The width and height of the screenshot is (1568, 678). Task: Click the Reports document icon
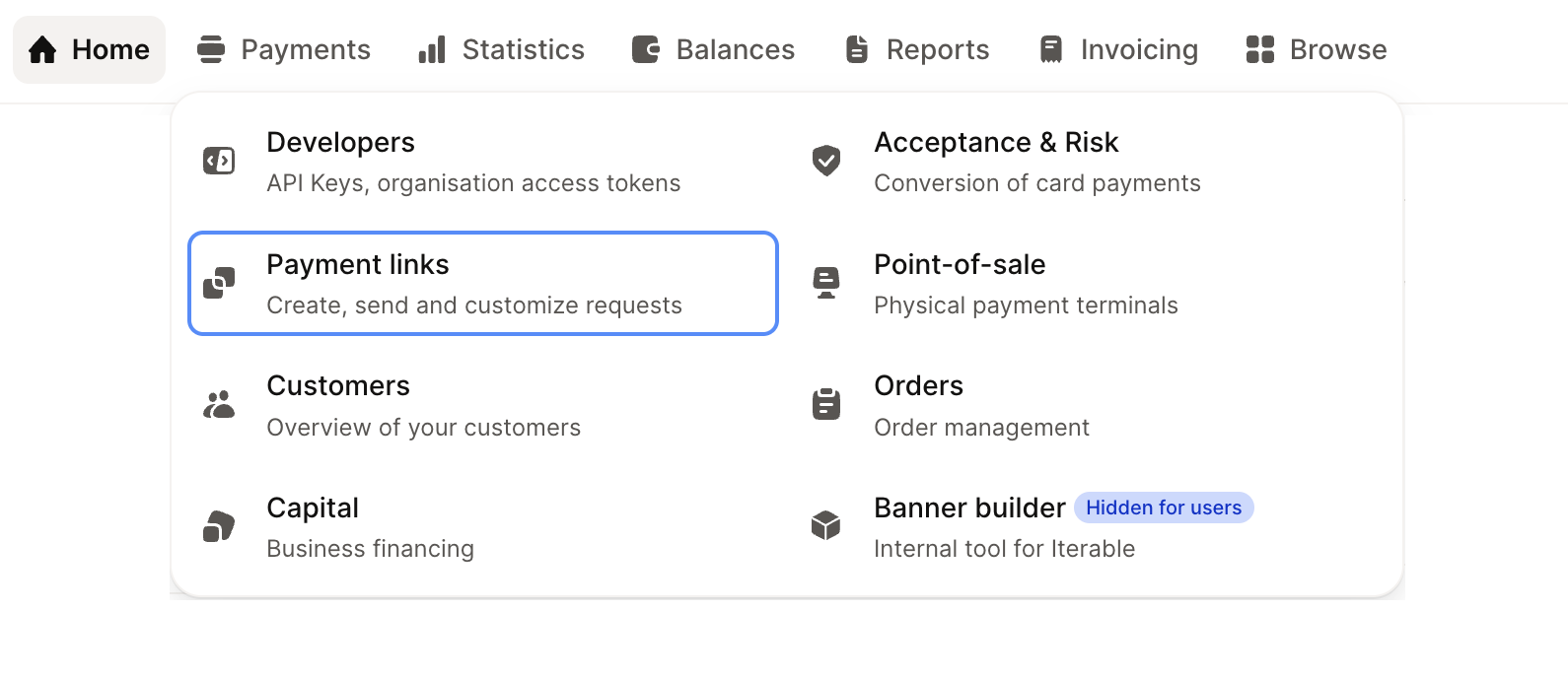pos(857,50)
